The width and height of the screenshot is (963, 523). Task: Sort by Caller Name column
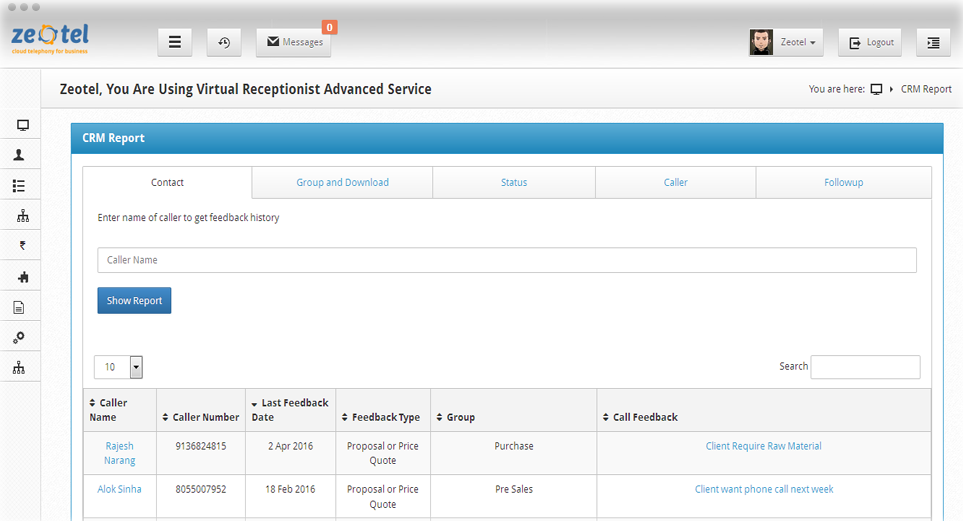120,410
